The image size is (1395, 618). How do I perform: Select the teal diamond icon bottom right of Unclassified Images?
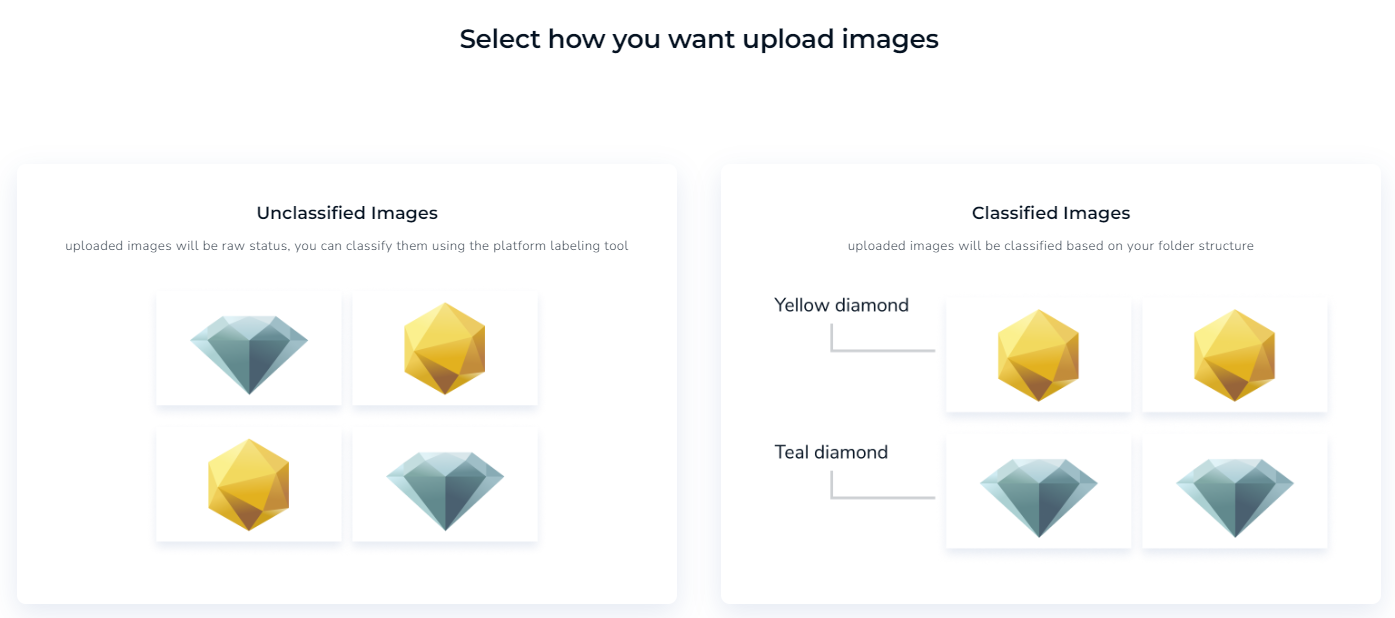445,482
